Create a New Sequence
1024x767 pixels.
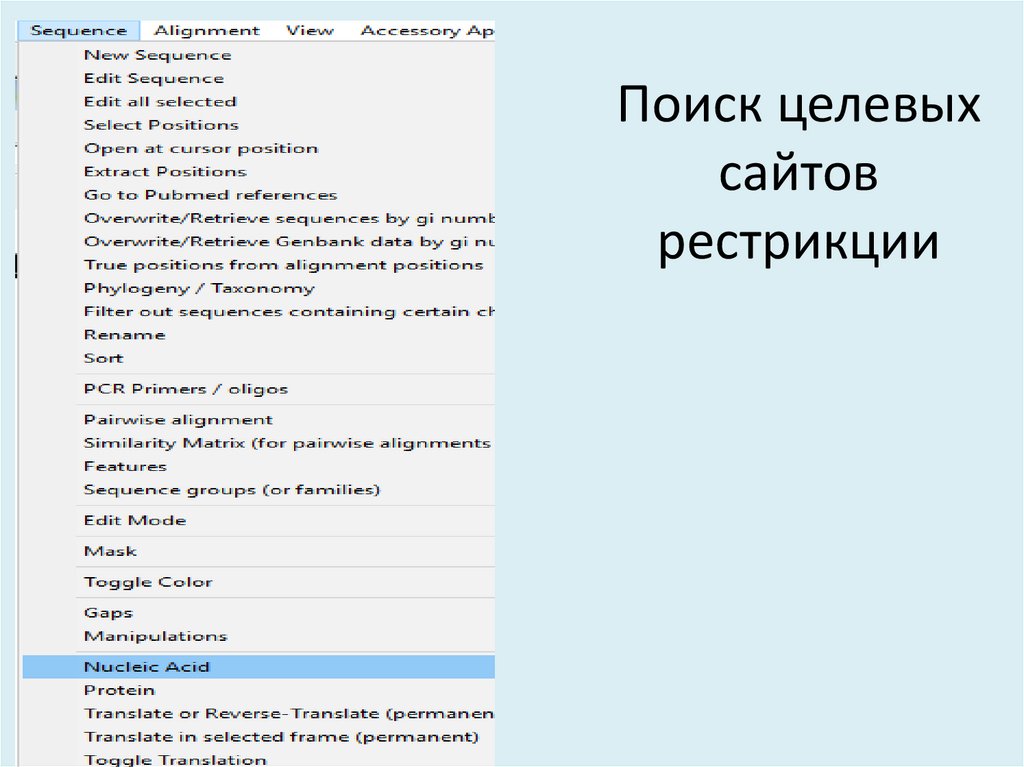click(x=157, y=54)
